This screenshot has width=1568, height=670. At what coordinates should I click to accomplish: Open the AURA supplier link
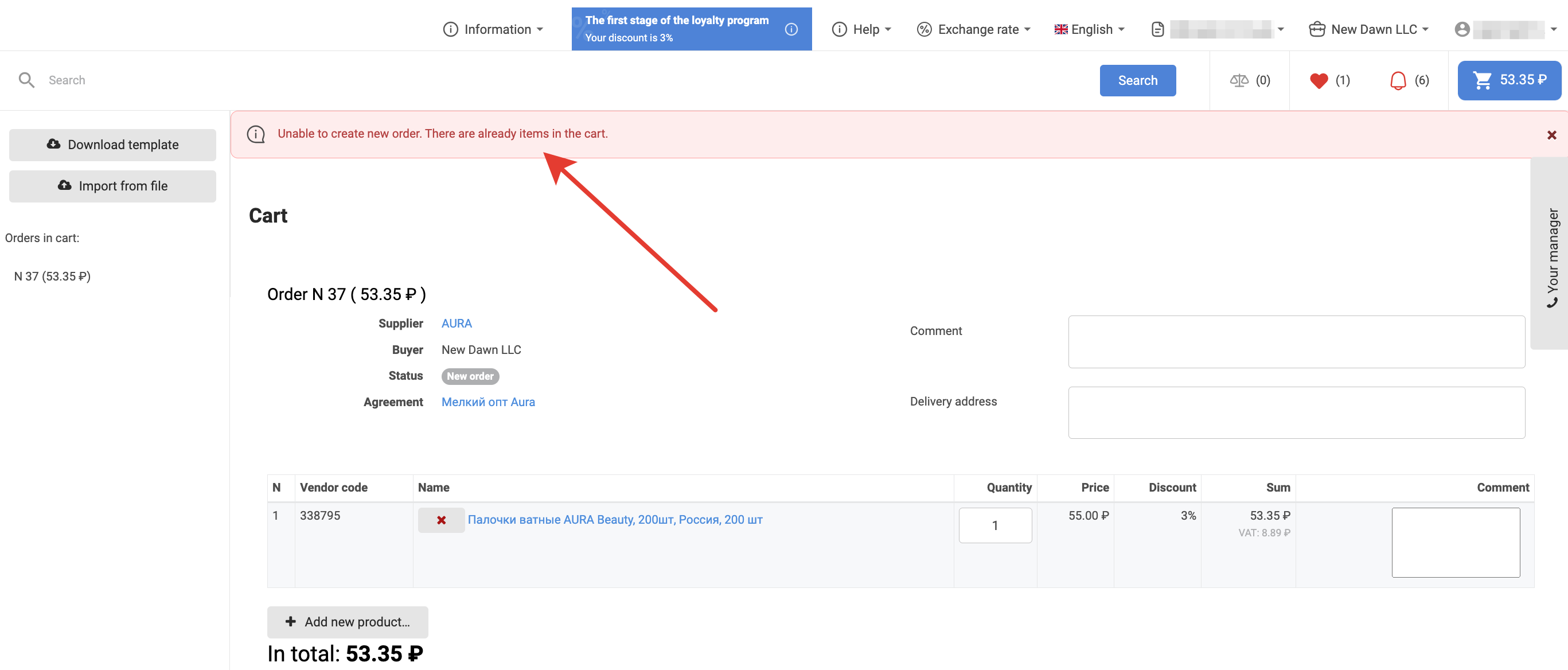tap(456, 324)
